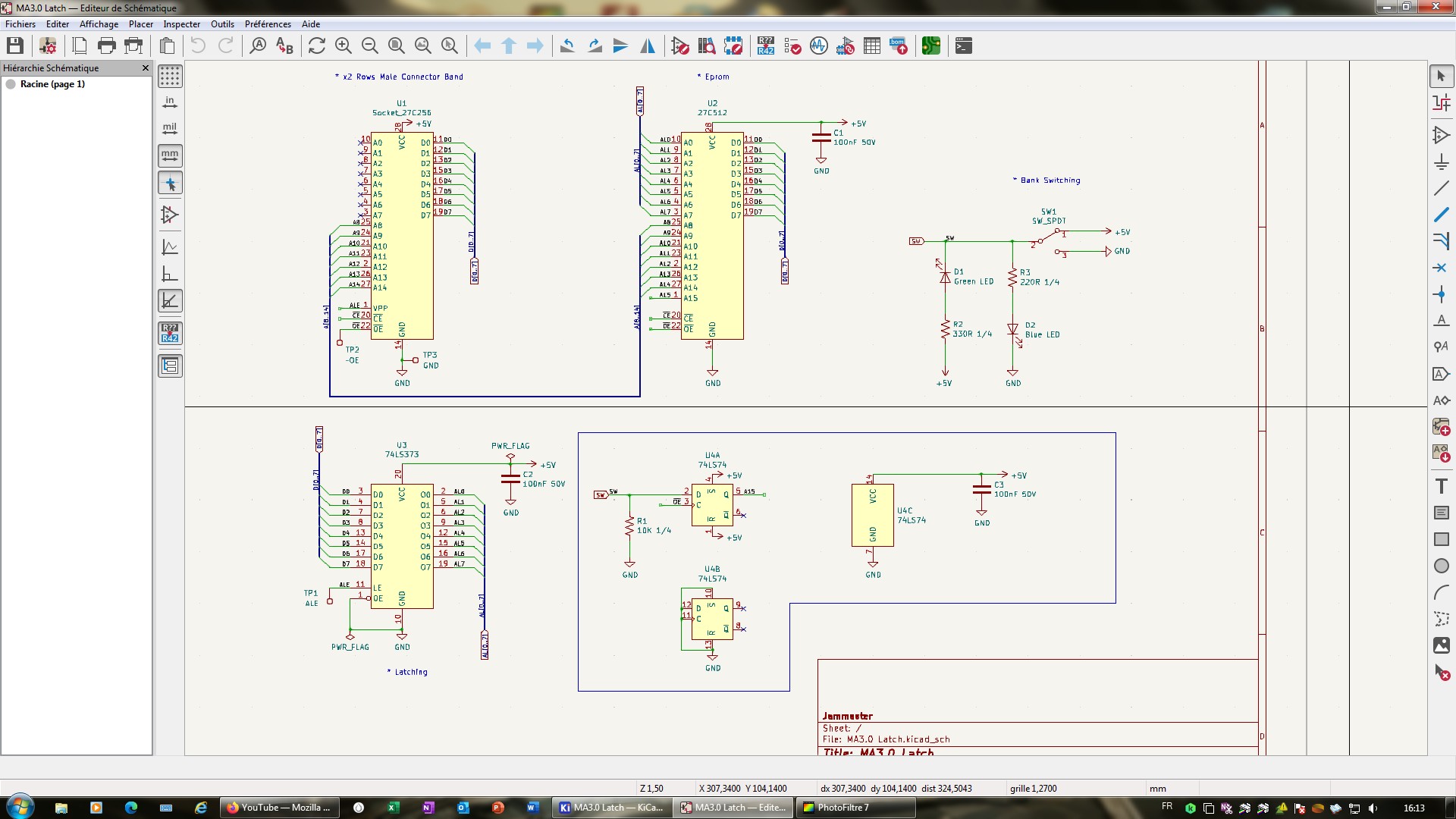This screenshot has width=1456, height=819.
Task: Open YouTube Mozilla taskbar window
Action: click(x=278, y=808)
